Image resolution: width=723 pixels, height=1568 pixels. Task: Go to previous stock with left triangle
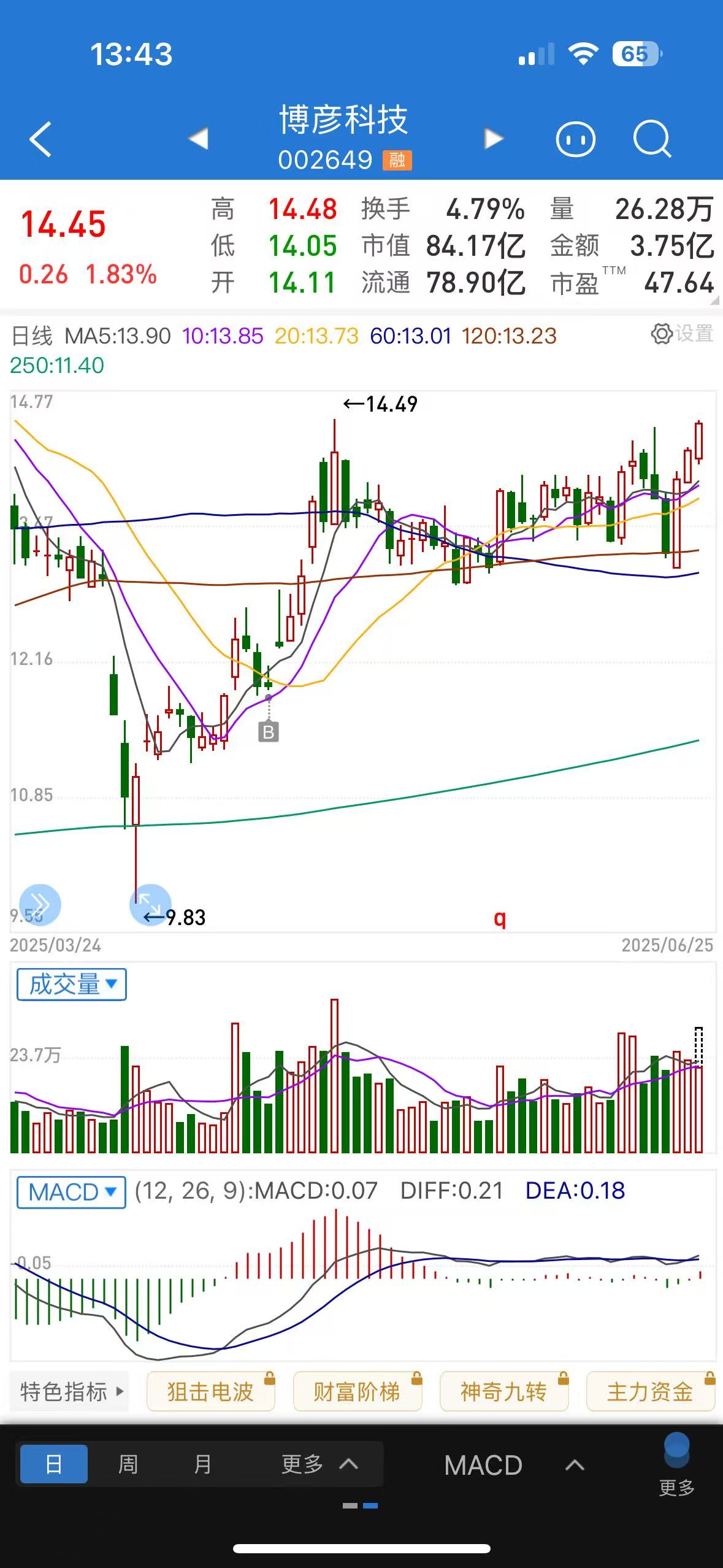tap(198, 139)
